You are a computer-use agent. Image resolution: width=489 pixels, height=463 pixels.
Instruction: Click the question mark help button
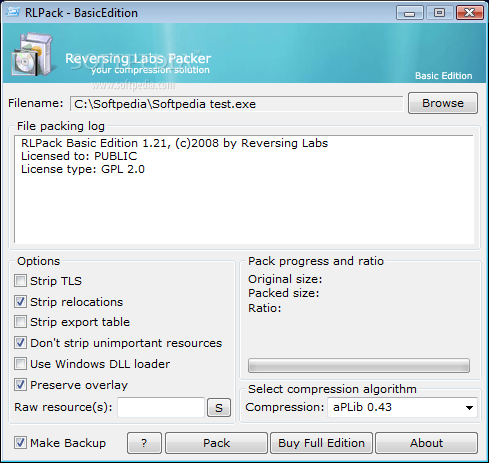[x=144, y=443]
